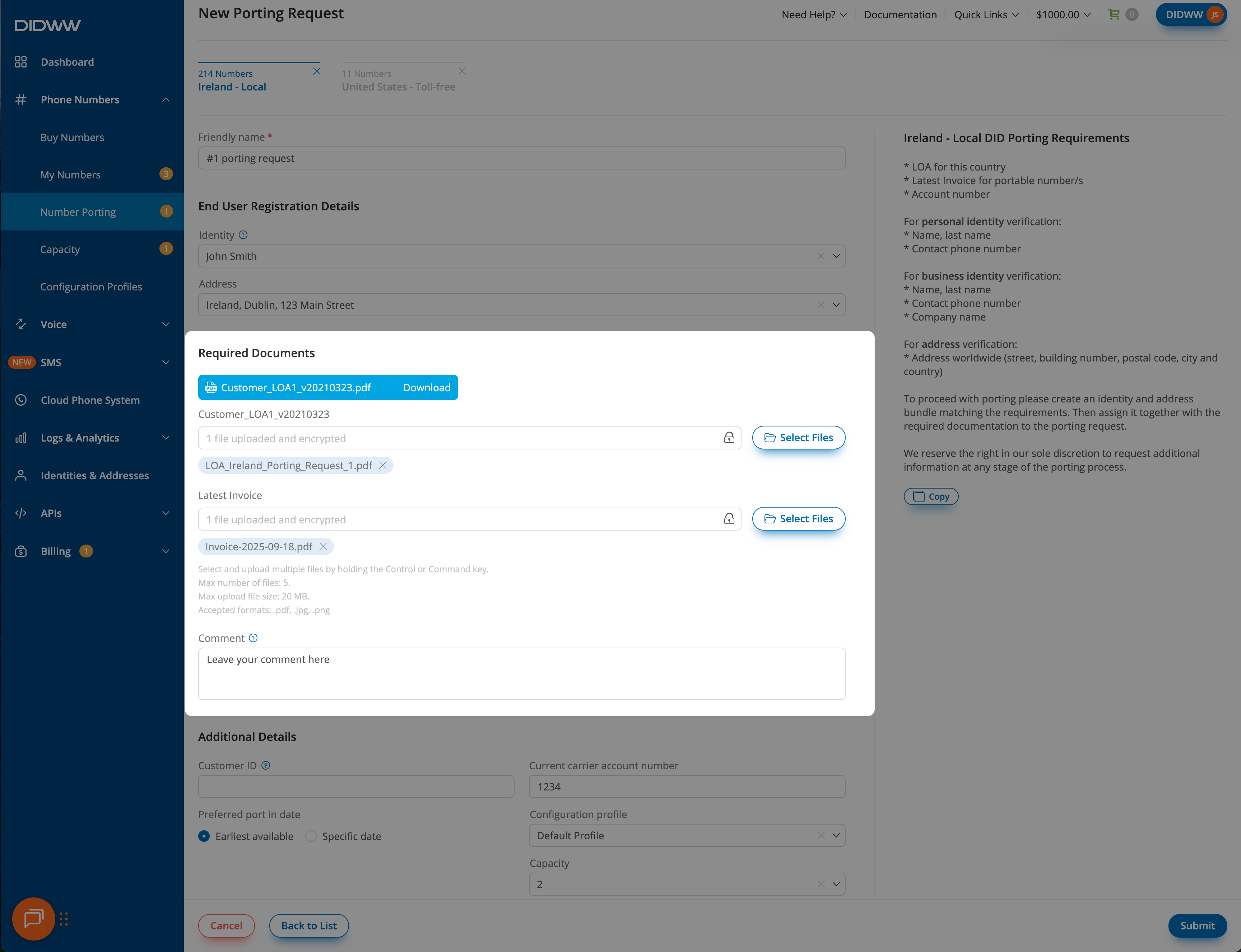The width and height of the screenshot is (1241, 952).
Task: Click the Identity help question icon
Action: tap(243, 235)
